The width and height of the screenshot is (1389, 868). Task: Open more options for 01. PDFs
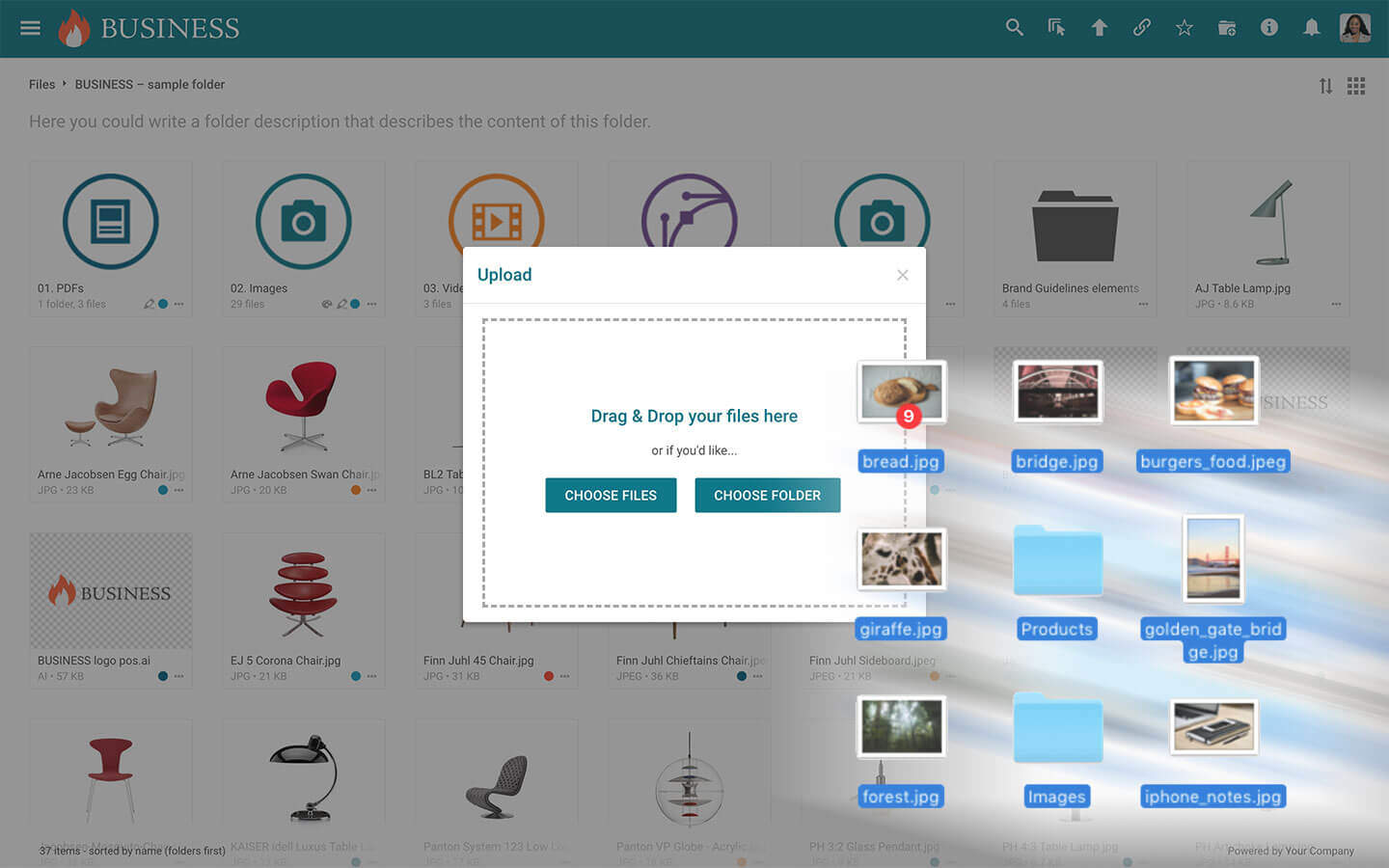pyautogui.click(x=178, y=304)
